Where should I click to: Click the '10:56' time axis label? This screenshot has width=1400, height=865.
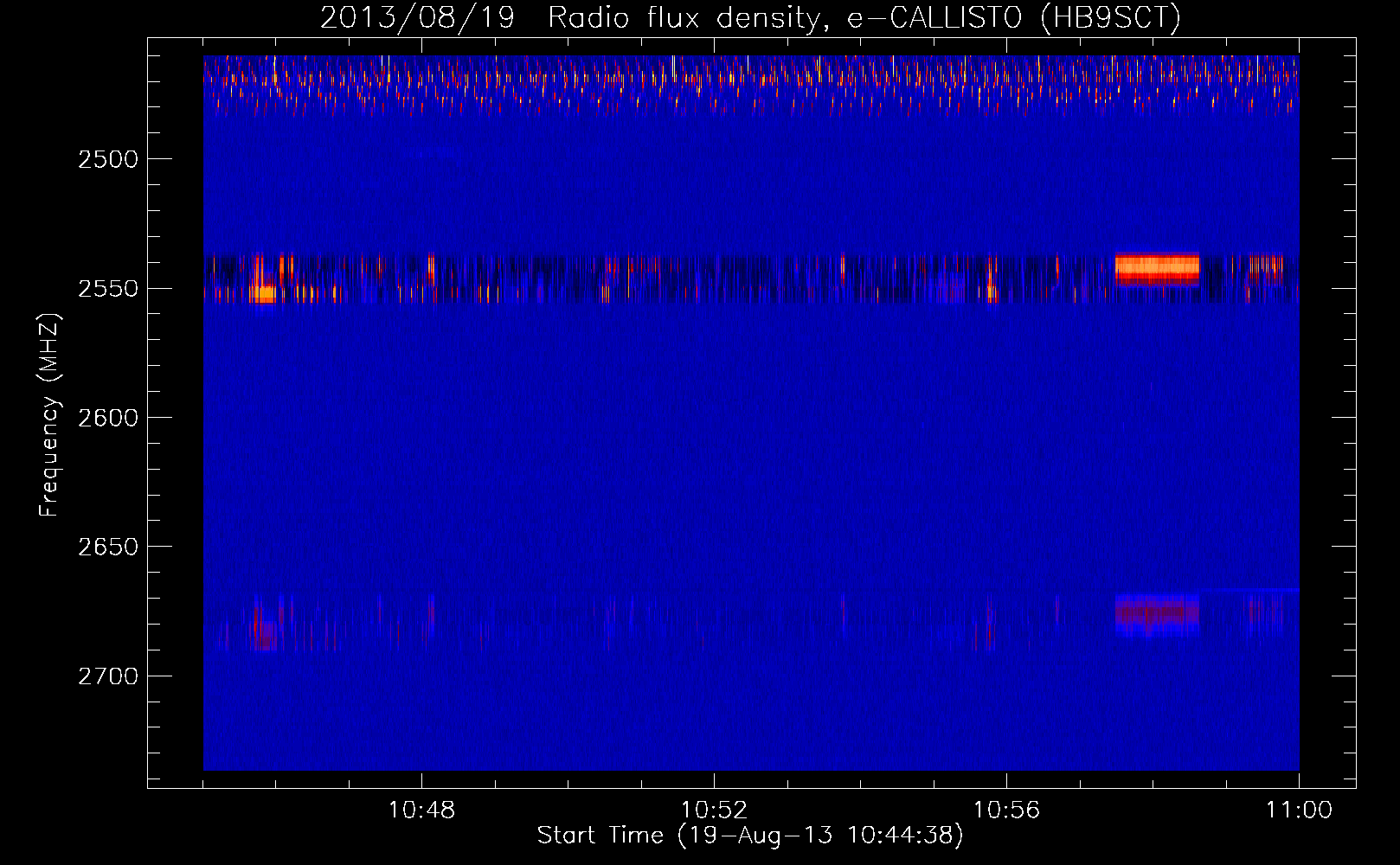(x=1006, y=810)
